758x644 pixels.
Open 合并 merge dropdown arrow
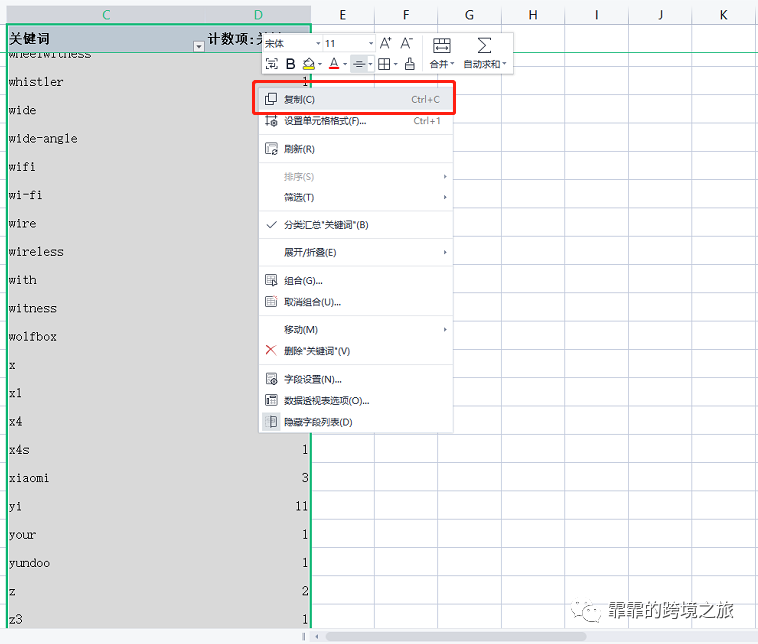[452, 64]
